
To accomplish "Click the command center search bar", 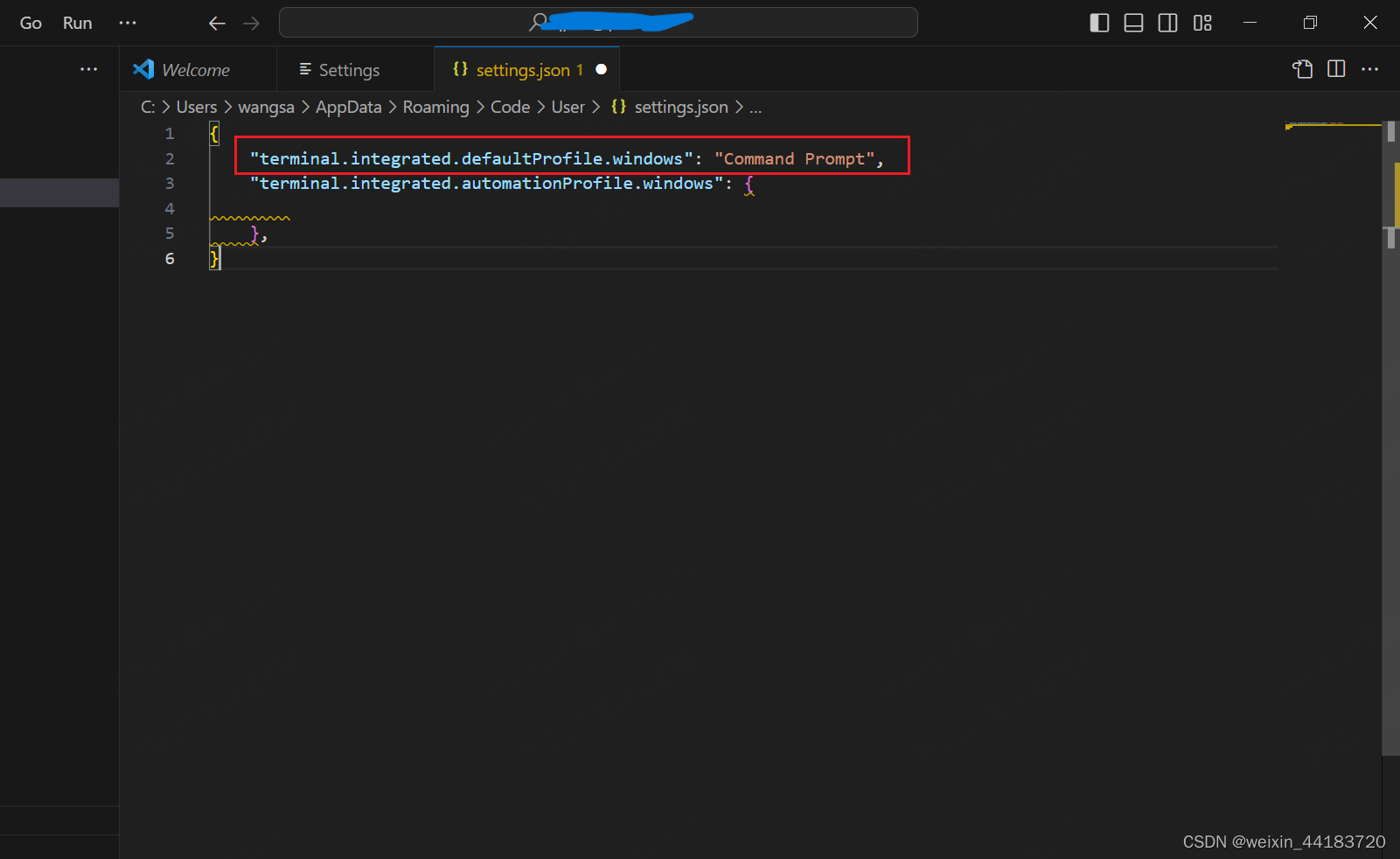I will click(x=598, y=22).
